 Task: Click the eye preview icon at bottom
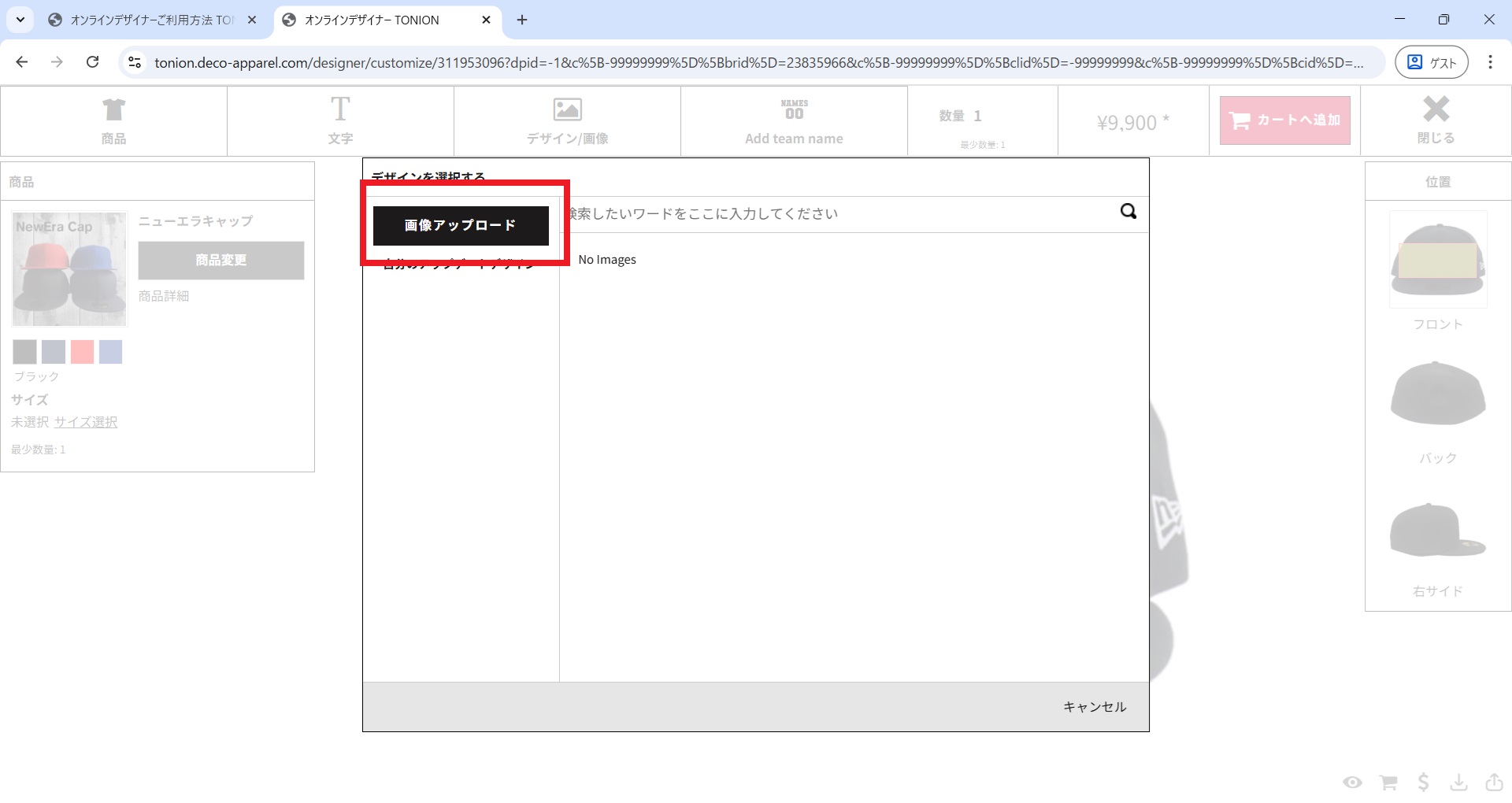[x=1353, y=782]
